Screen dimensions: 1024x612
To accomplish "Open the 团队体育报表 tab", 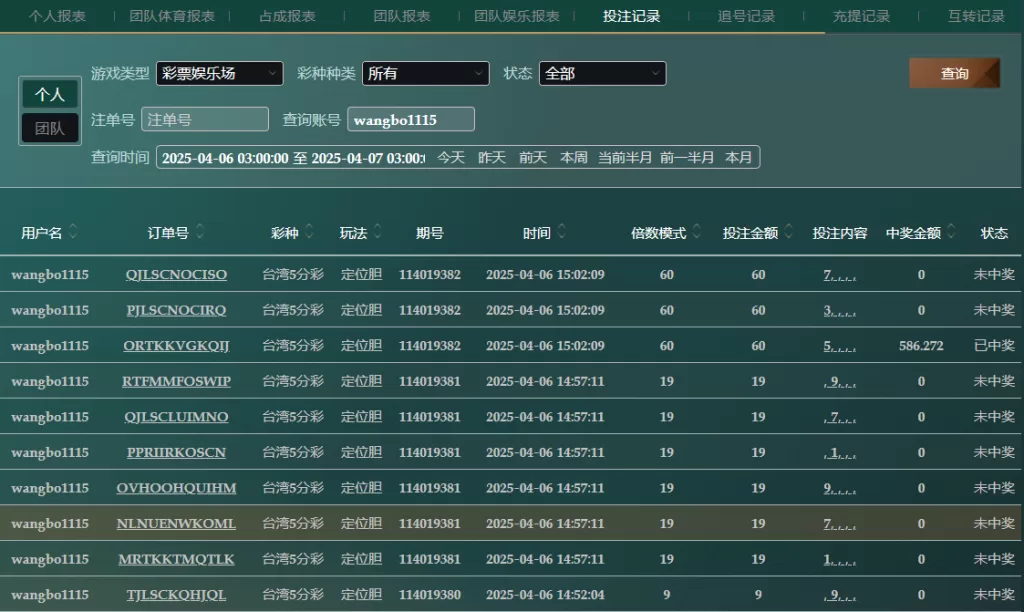I will (x=172, y=16).
